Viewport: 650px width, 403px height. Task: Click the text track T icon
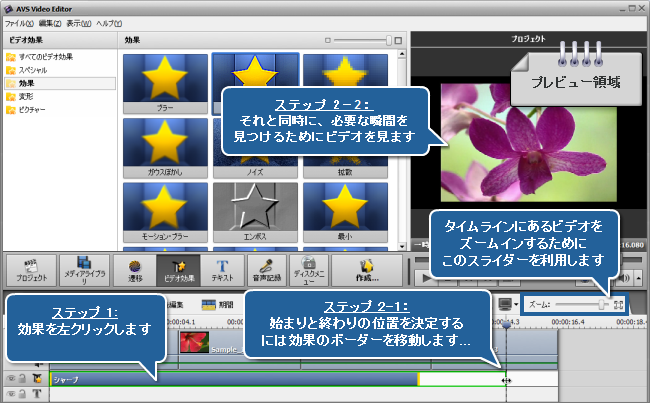(37, 393)
